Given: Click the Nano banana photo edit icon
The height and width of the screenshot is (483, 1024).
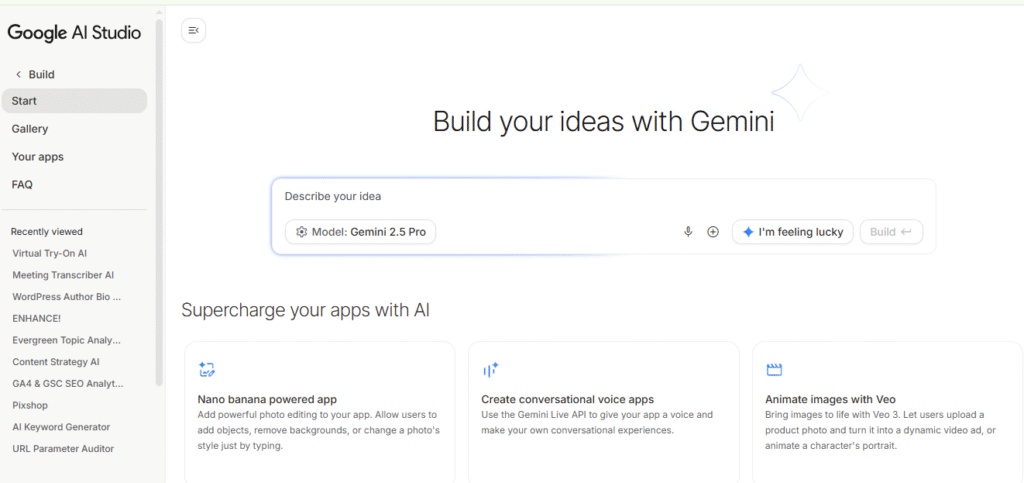Looking at the screenshot, I should point(207,370).
